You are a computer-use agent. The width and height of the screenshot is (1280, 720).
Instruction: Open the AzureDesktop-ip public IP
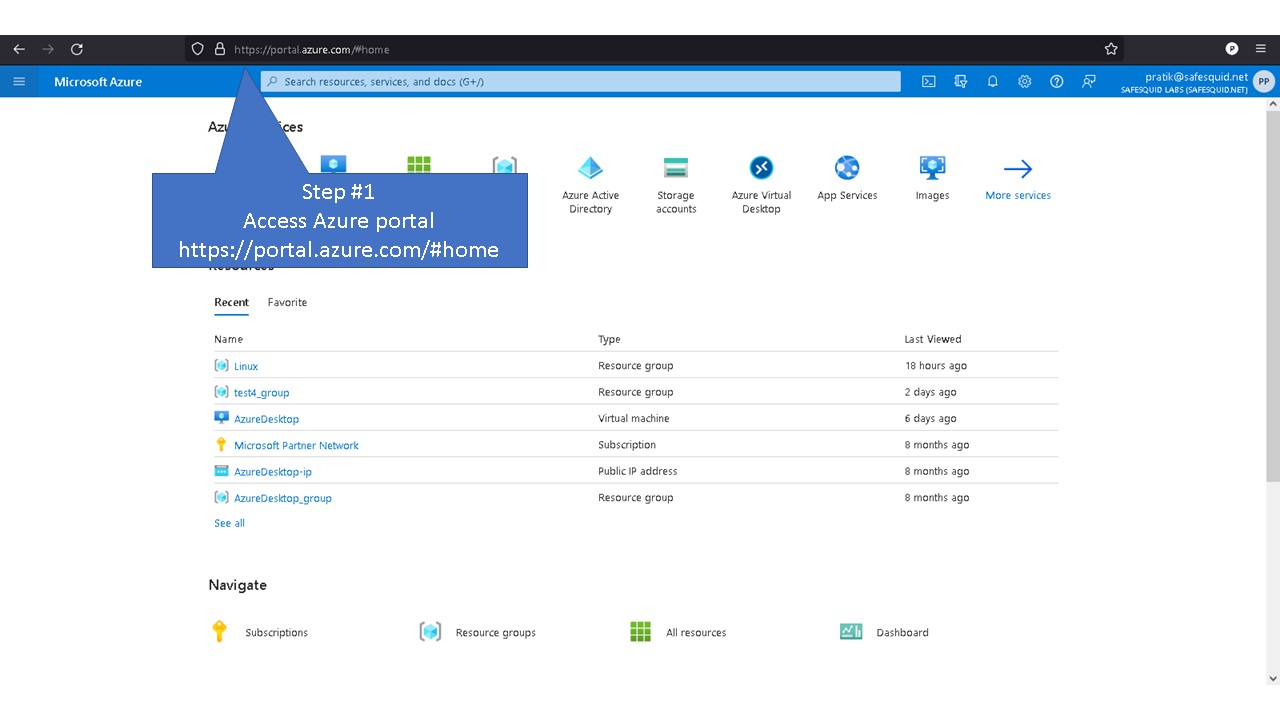coord(273,472)
